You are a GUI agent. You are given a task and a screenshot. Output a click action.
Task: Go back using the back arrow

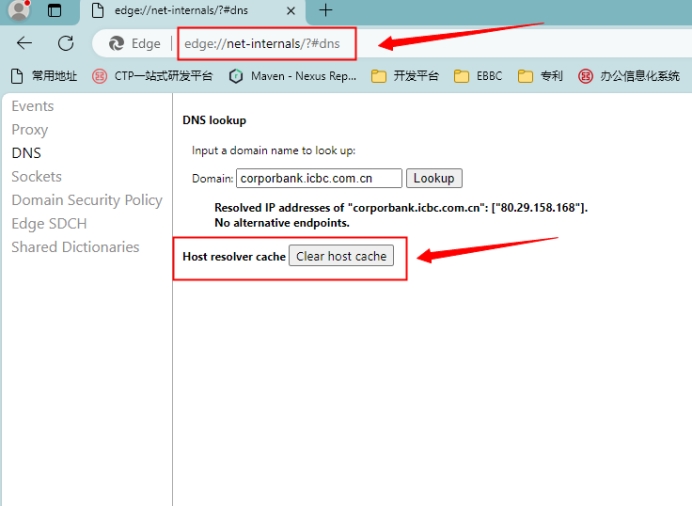pos(25,43)
